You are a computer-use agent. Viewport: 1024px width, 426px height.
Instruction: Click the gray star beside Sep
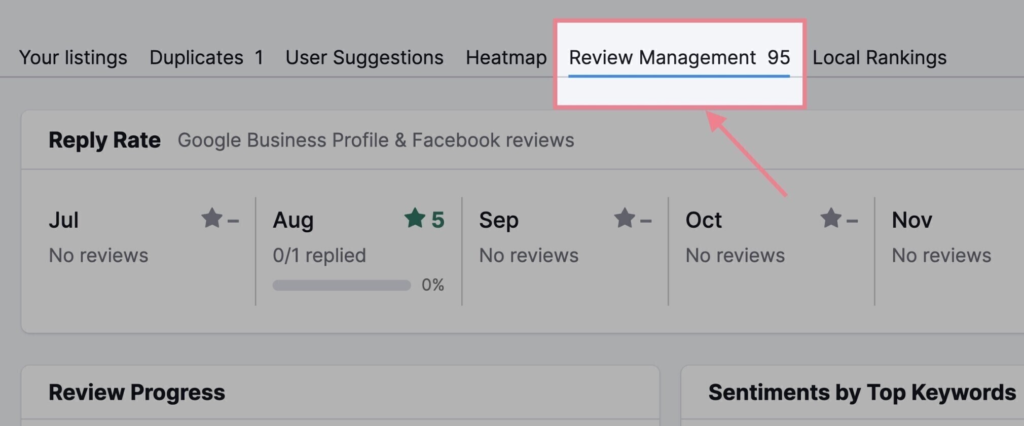pos(624,218)
